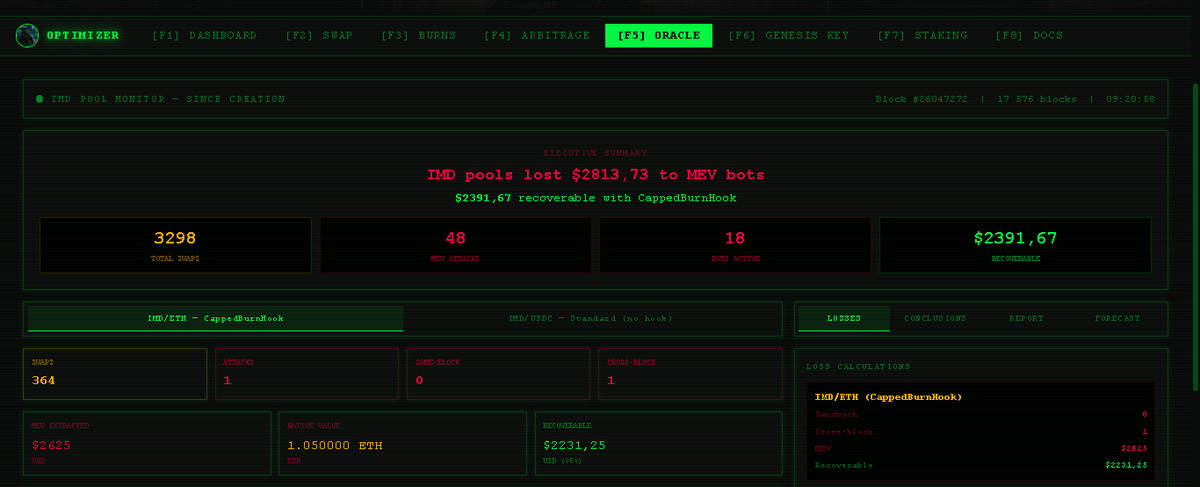This screenshot has height=487, width=1200.
Task: Click the 3298 Total Swaps card
Action: [x=175, y=245]
